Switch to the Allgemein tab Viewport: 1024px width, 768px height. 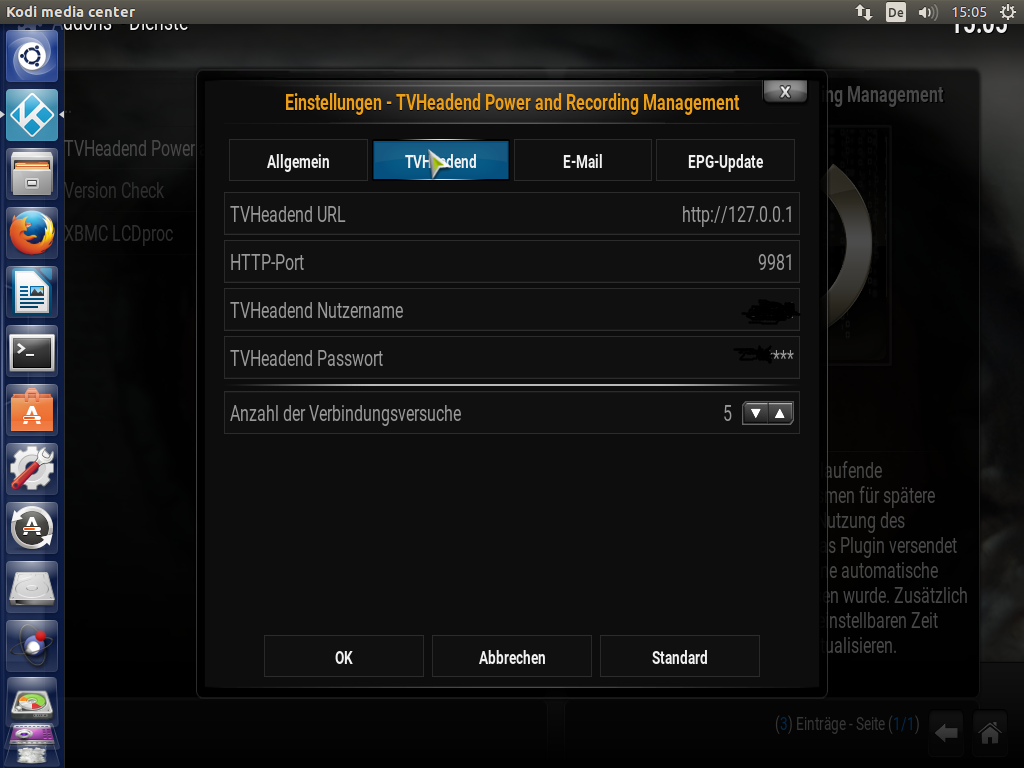298,160
